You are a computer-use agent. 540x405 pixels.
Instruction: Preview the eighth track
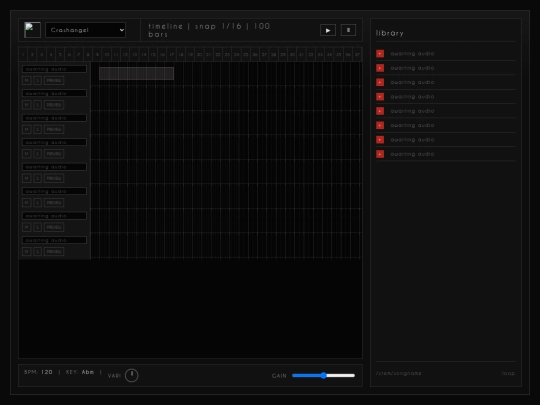54,252
